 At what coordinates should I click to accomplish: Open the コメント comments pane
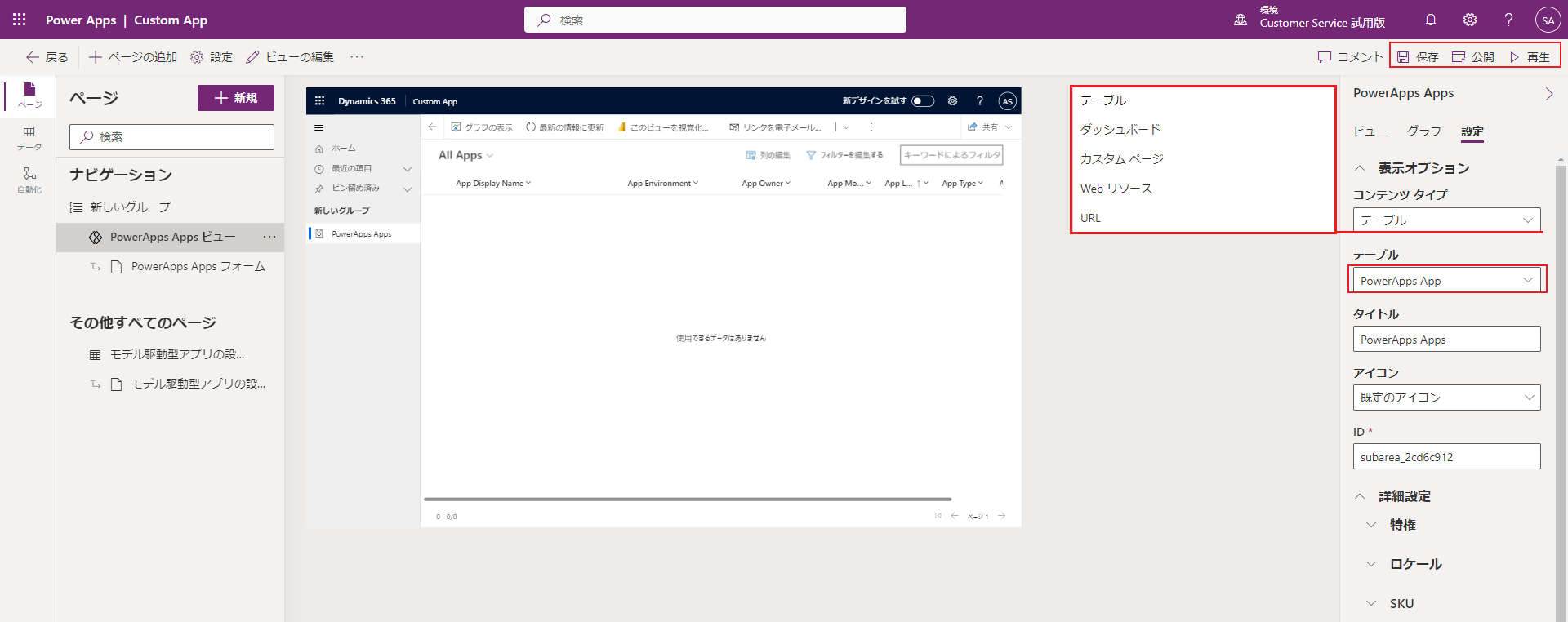click(x=1350, y=57)
